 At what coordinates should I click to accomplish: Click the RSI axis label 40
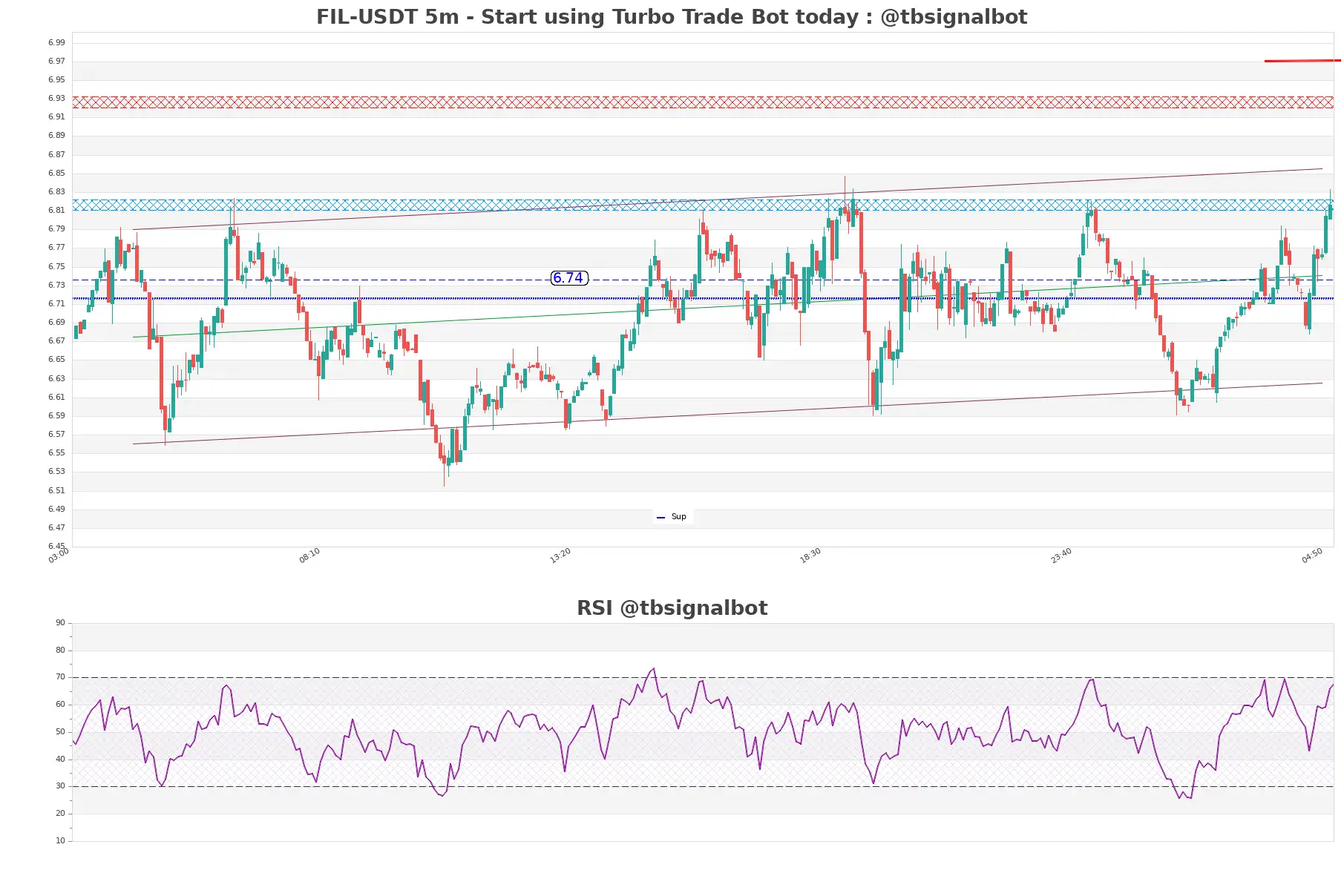(60, 760)
